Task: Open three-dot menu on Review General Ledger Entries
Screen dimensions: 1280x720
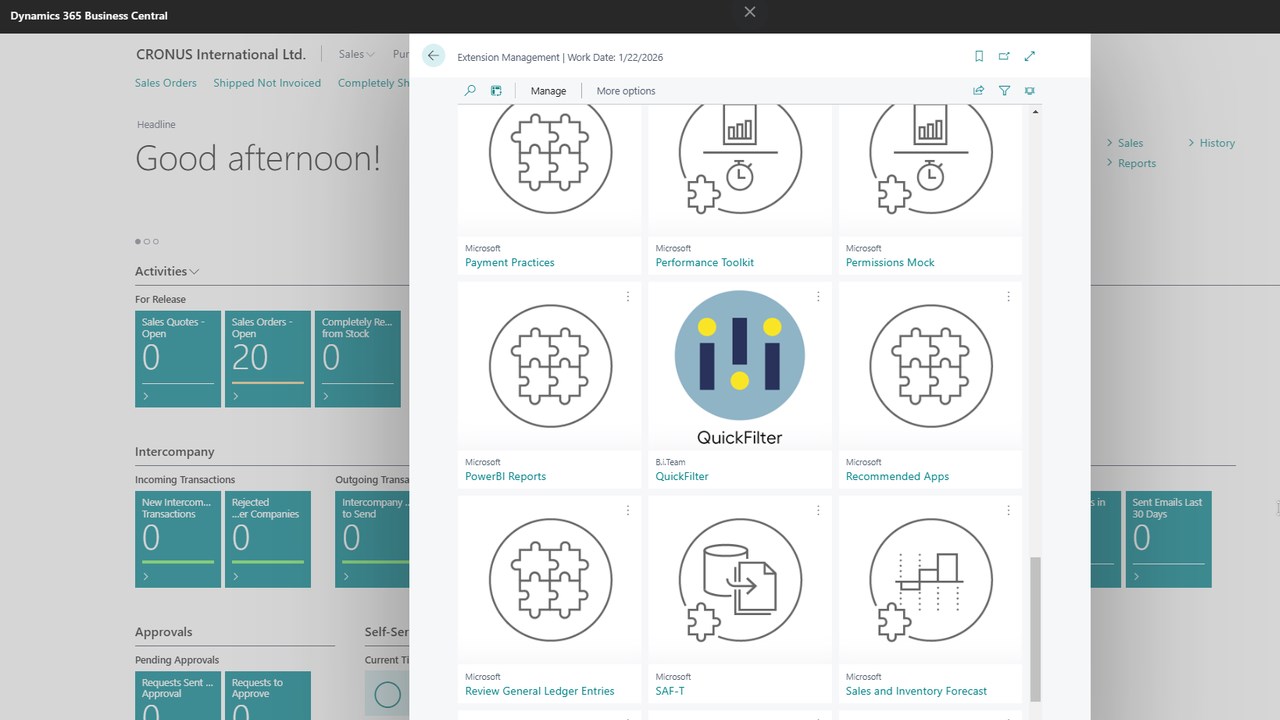Action: pos(628,511)
